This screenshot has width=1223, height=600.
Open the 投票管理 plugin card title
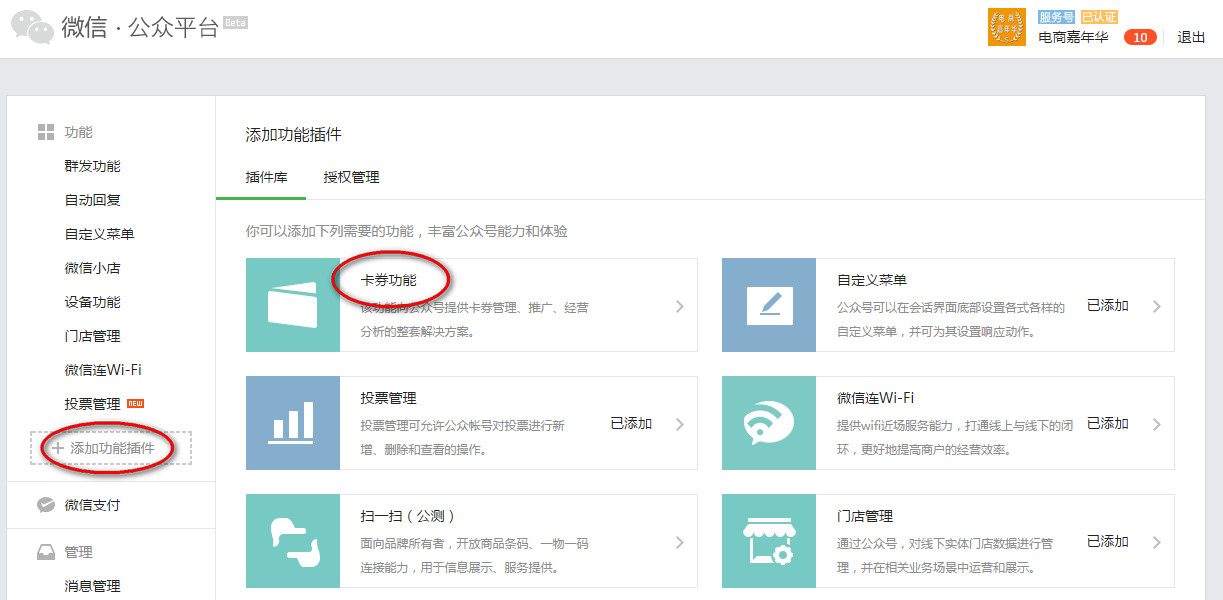pyautogui.click(x=389, y=398)
